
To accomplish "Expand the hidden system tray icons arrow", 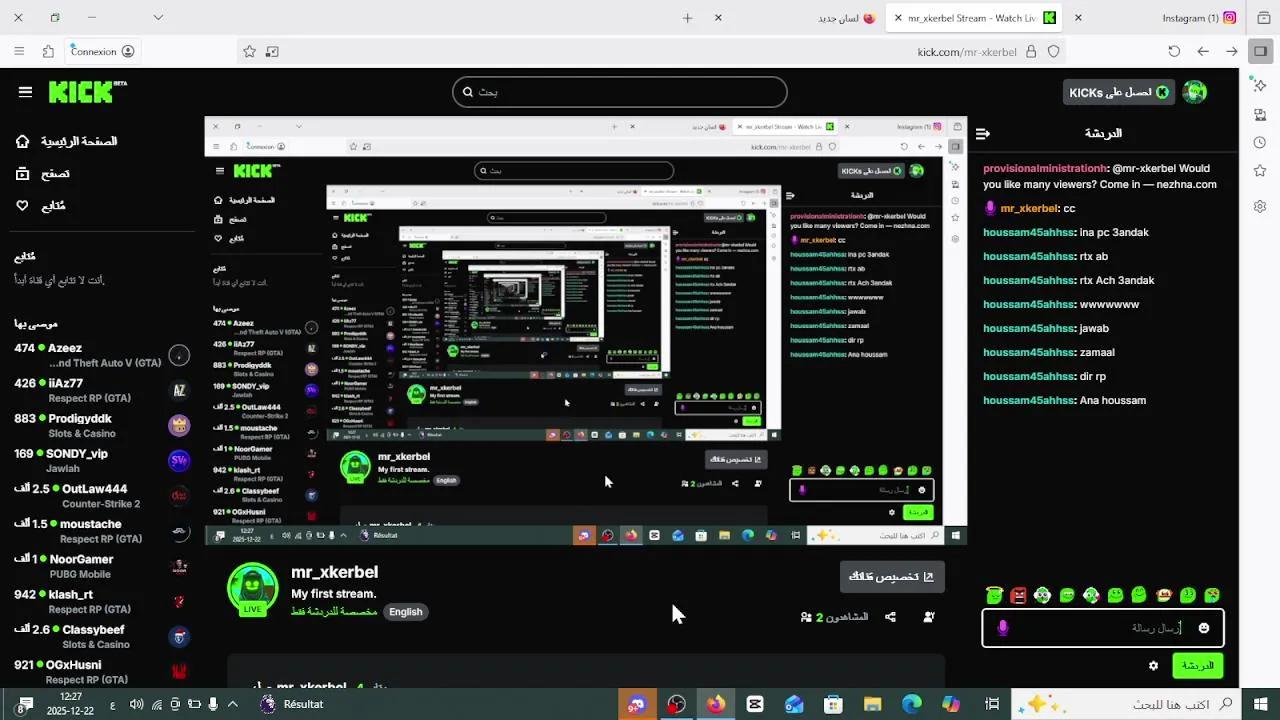I will (x=233, y=704).
